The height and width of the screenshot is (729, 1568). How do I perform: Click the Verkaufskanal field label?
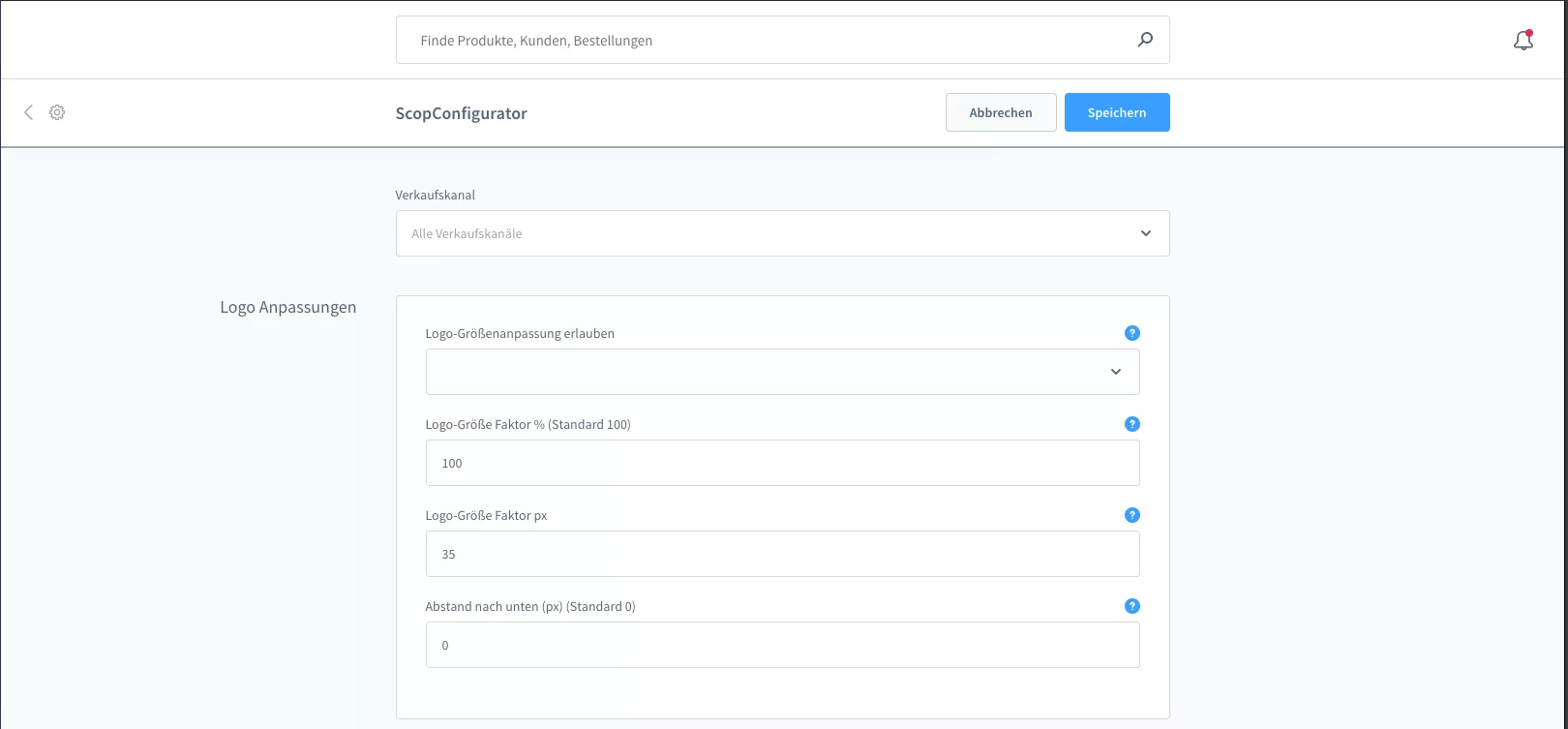pyautogui.click(x=435, y=195)
